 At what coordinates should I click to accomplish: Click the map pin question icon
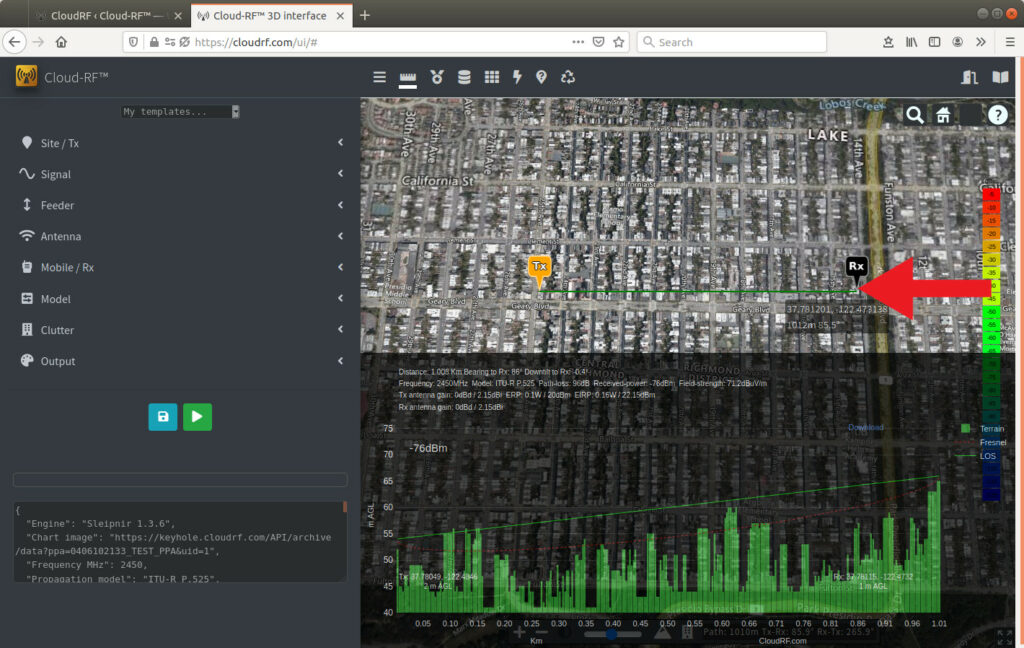pos(541,77)
